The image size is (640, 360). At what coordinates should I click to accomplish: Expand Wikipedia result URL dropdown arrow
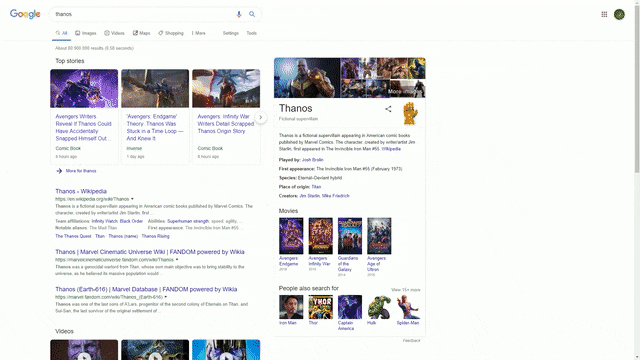[x=132, y=199]
